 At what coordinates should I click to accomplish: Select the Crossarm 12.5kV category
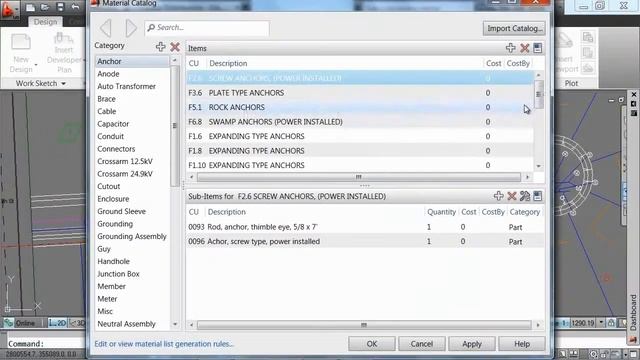125,162
